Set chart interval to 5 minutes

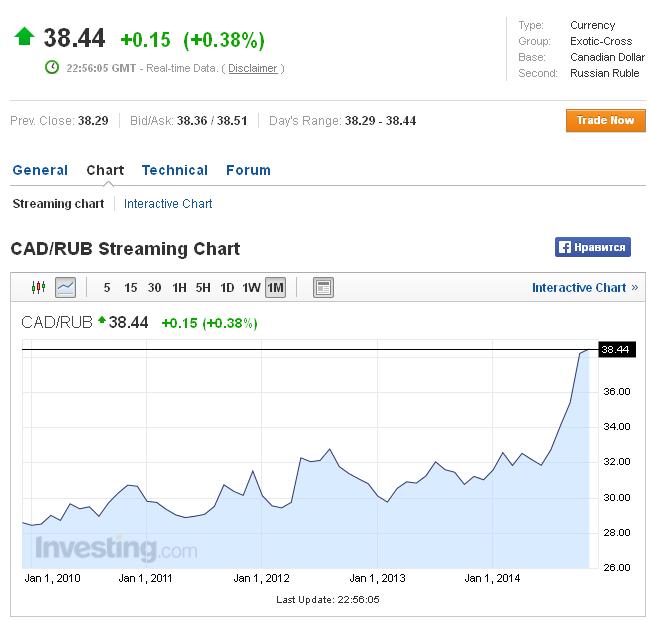point(107,288)
